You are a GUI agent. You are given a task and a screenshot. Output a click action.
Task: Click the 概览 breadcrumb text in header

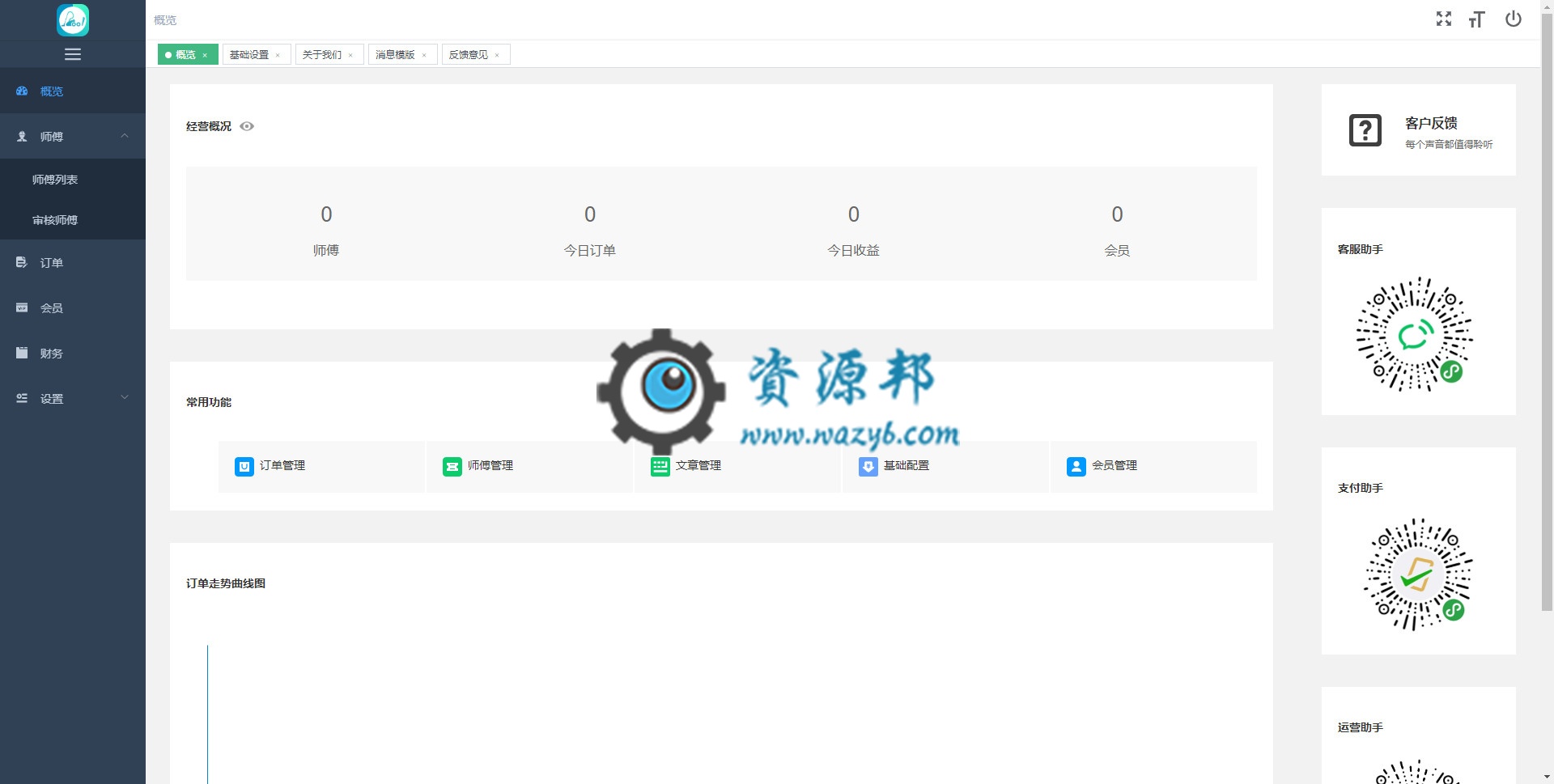165,20
